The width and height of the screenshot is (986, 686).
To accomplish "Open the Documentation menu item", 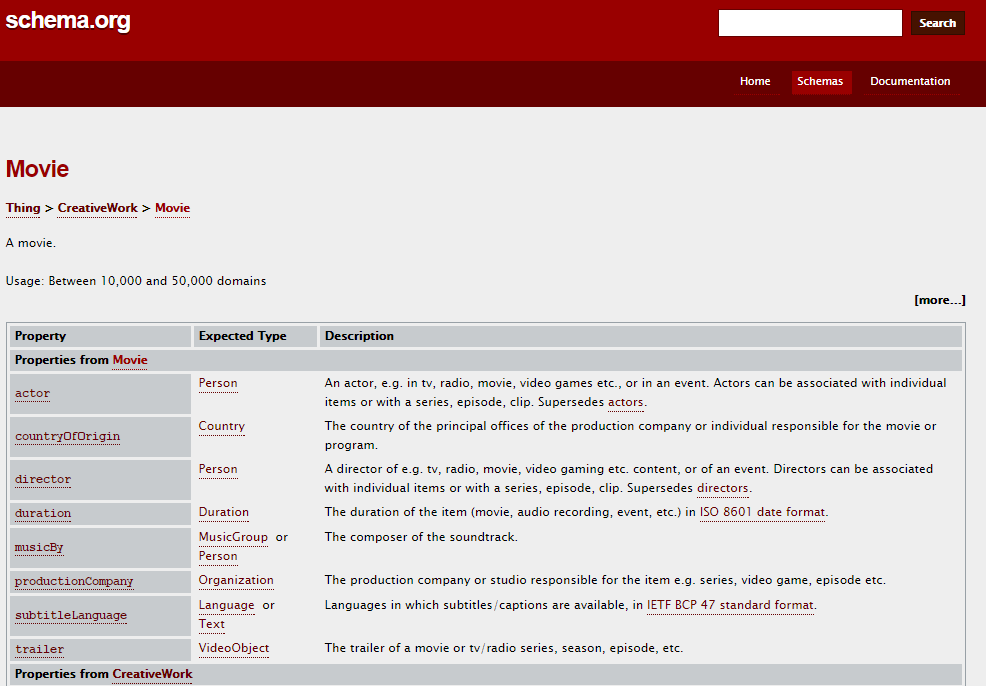I will (x=910, y=82).
